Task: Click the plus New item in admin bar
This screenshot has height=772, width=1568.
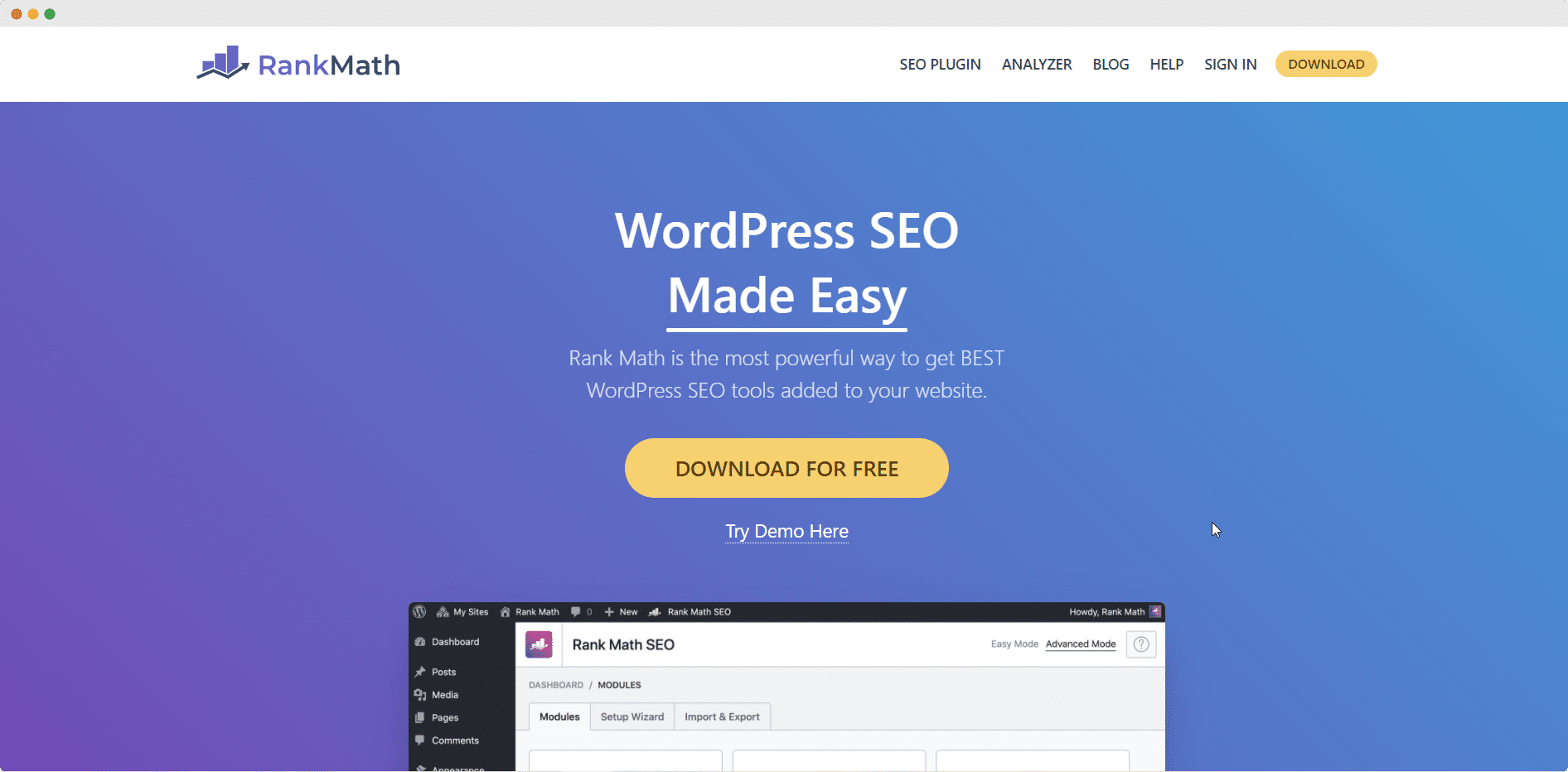Action: point(621,612)
